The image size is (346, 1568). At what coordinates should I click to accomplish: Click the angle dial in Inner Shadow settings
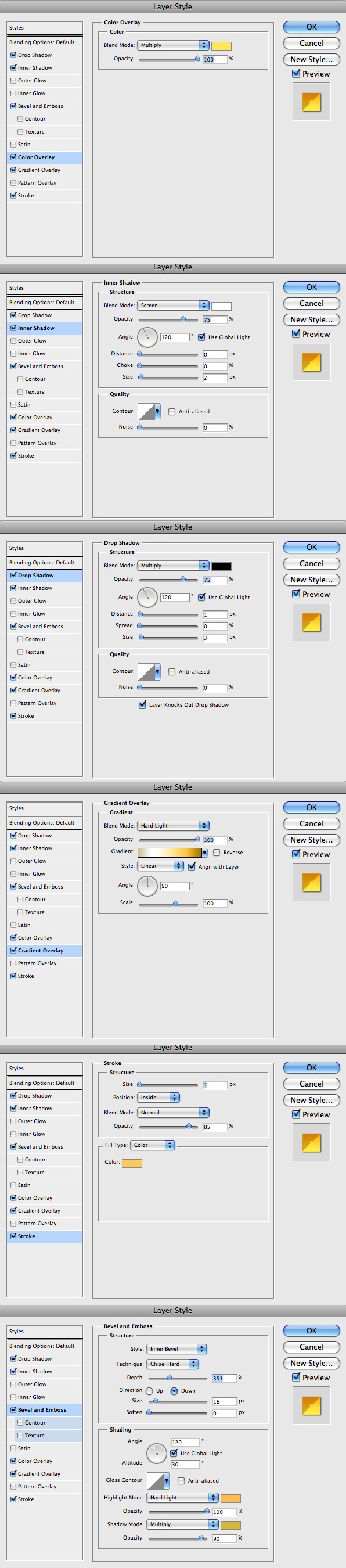click(147, 337)
